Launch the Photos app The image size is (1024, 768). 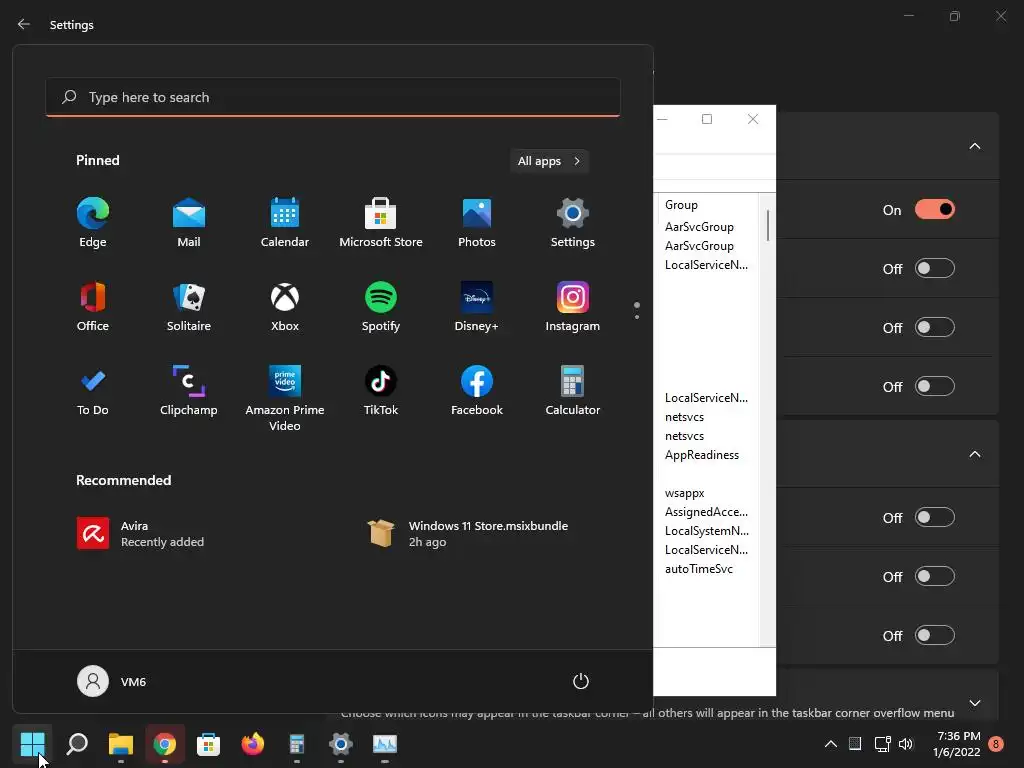pos(477,222)
